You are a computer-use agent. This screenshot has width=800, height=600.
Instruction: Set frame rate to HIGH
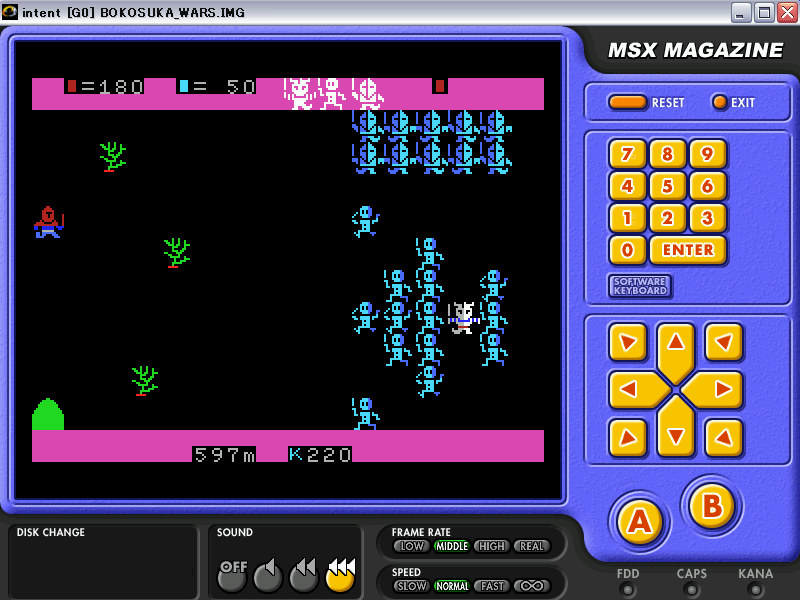491,546
